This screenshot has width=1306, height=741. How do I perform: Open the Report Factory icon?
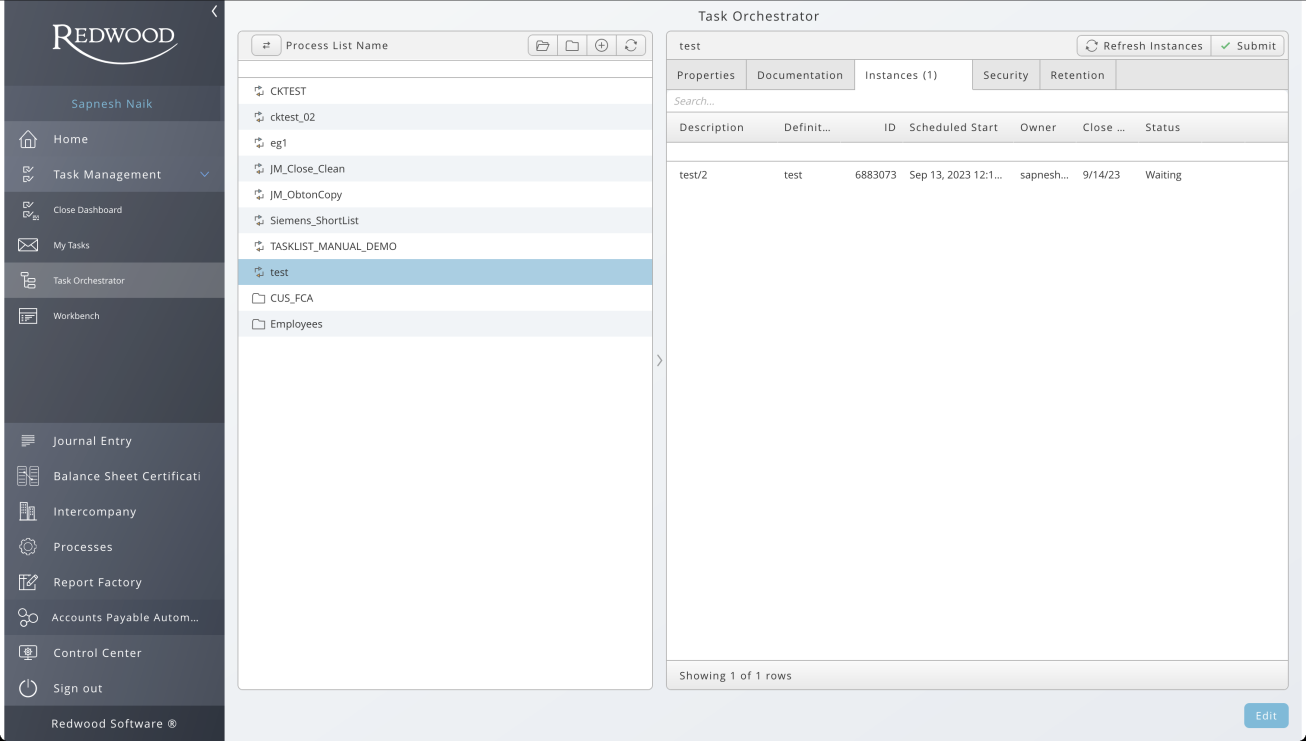(x=28, y=582)
